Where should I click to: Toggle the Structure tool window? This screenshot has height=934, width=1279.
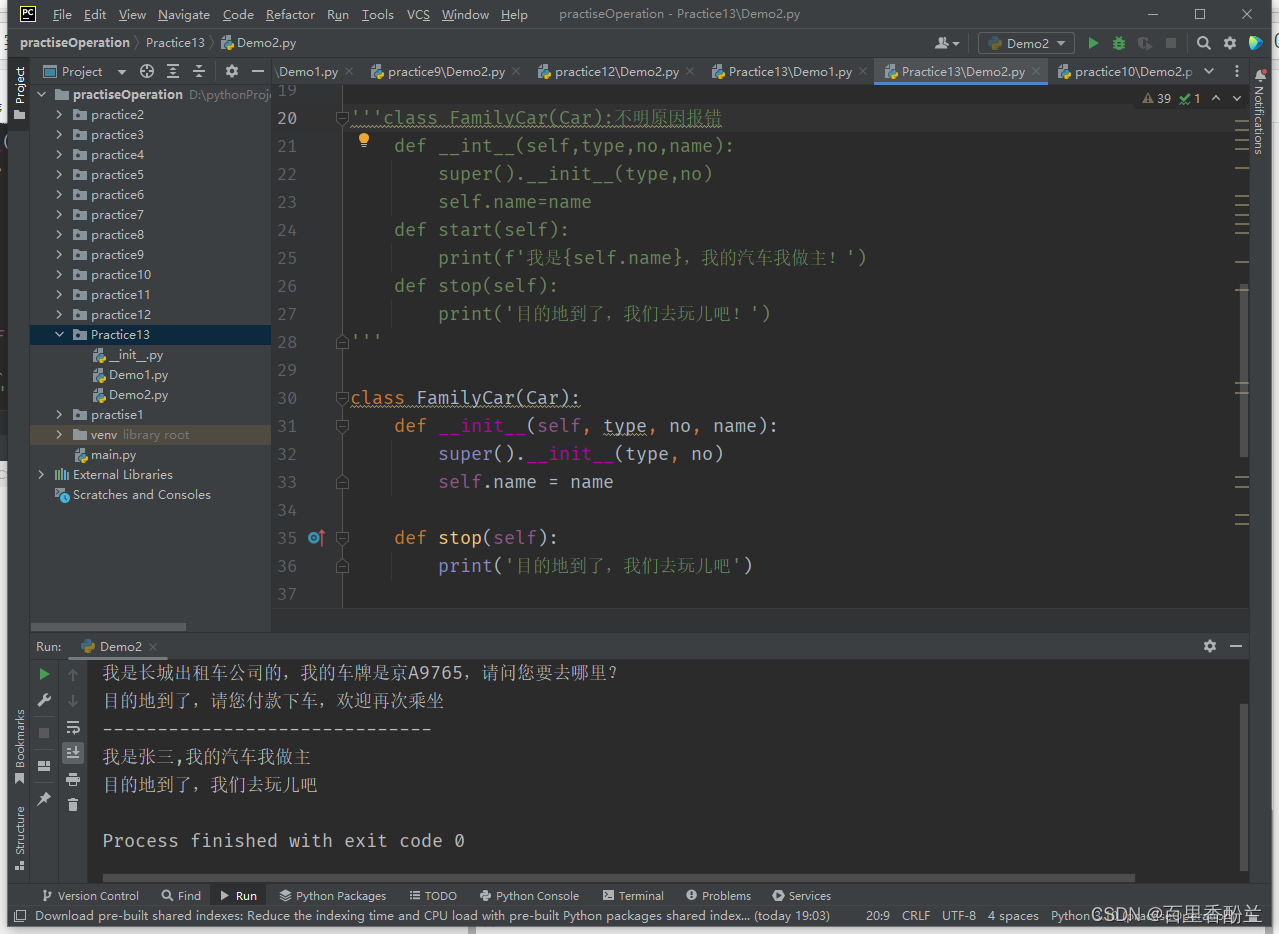point(19,838)
